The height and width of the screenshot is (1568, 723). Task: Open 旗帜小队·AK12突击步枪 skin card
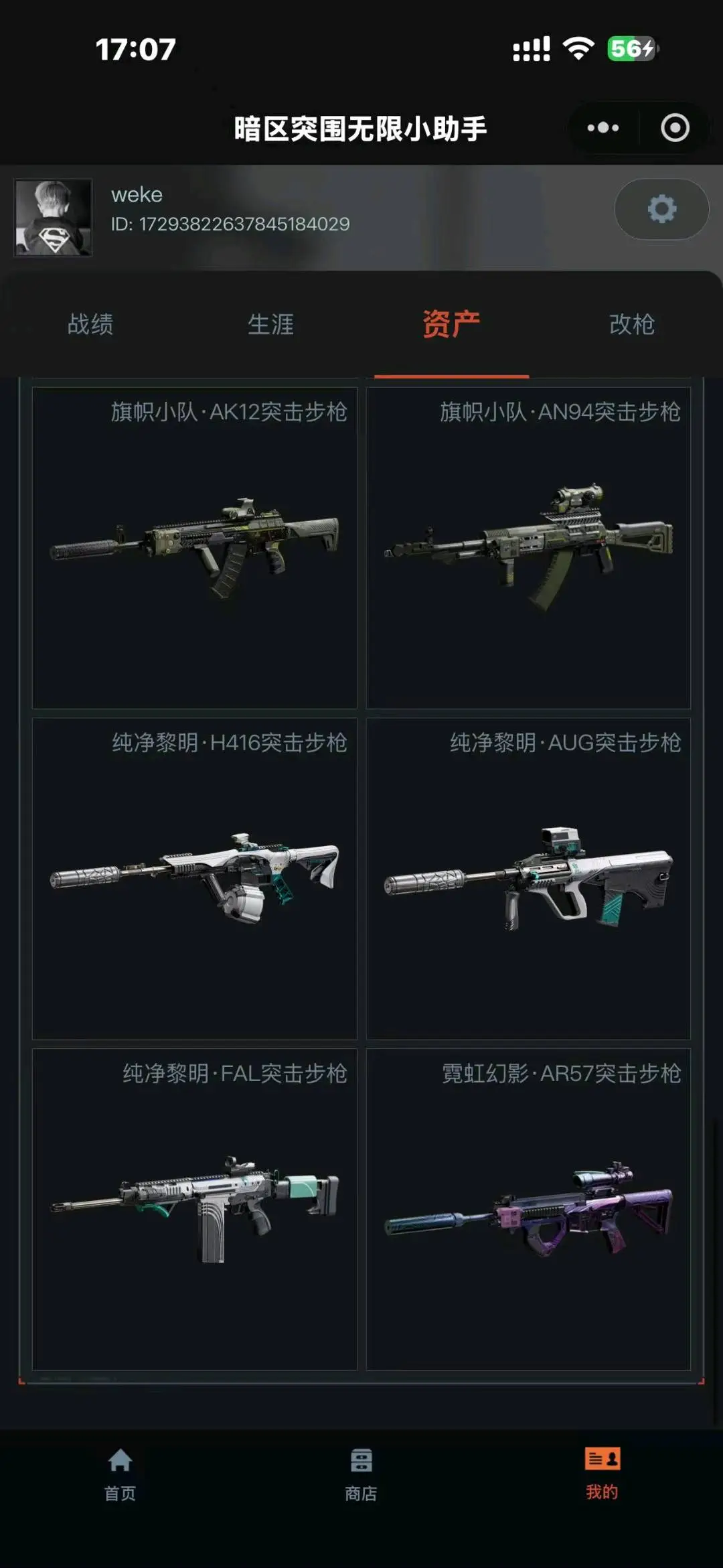pos(195,548)
